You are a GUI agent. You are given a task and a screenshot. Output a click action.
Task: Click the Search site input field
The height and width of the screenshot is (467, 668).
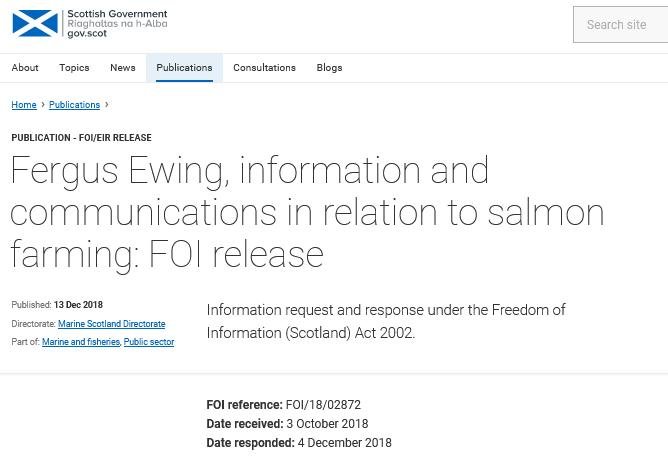coord(620,24)
